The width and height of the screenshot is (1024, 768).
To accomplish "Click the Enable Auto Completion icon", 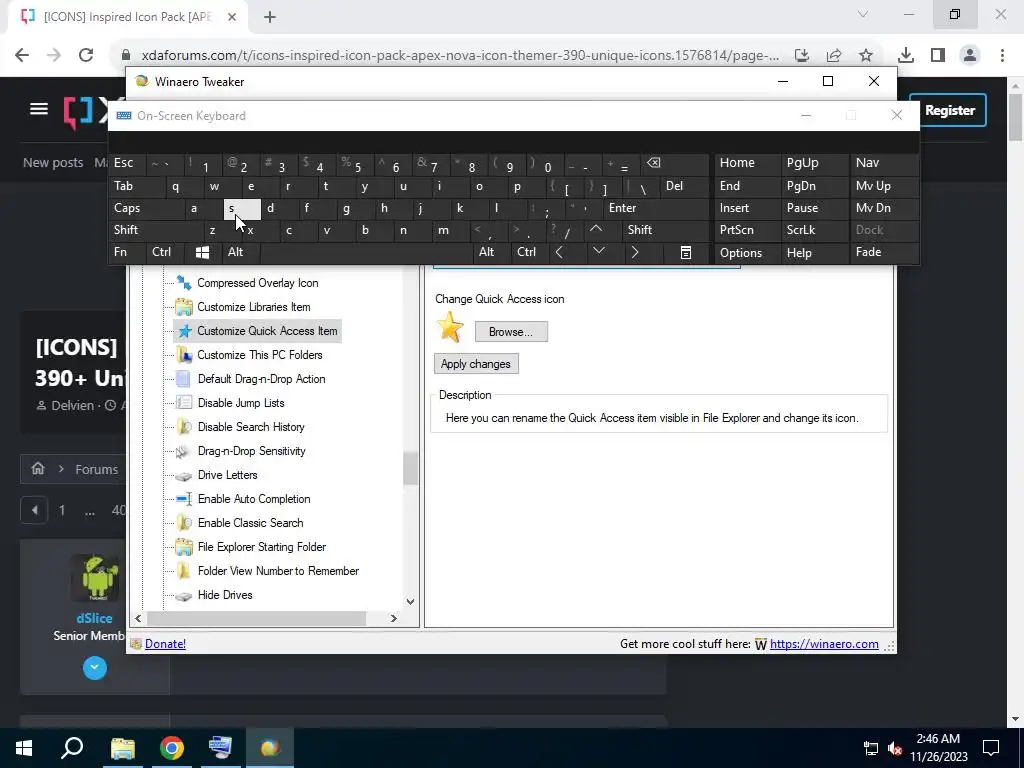I will pyautogui.click(x=184, y=499).
